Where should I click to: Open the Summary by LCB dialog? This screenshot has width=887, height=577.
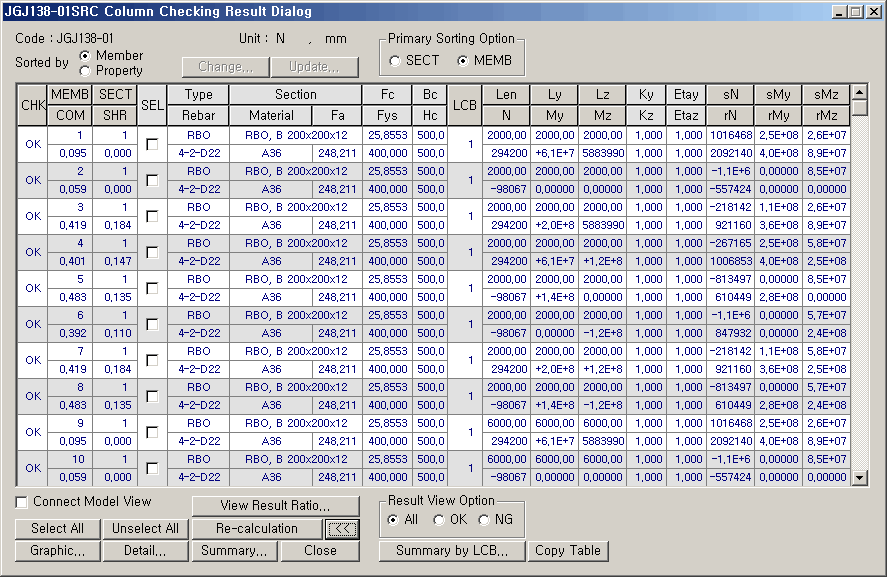(451, 550)
